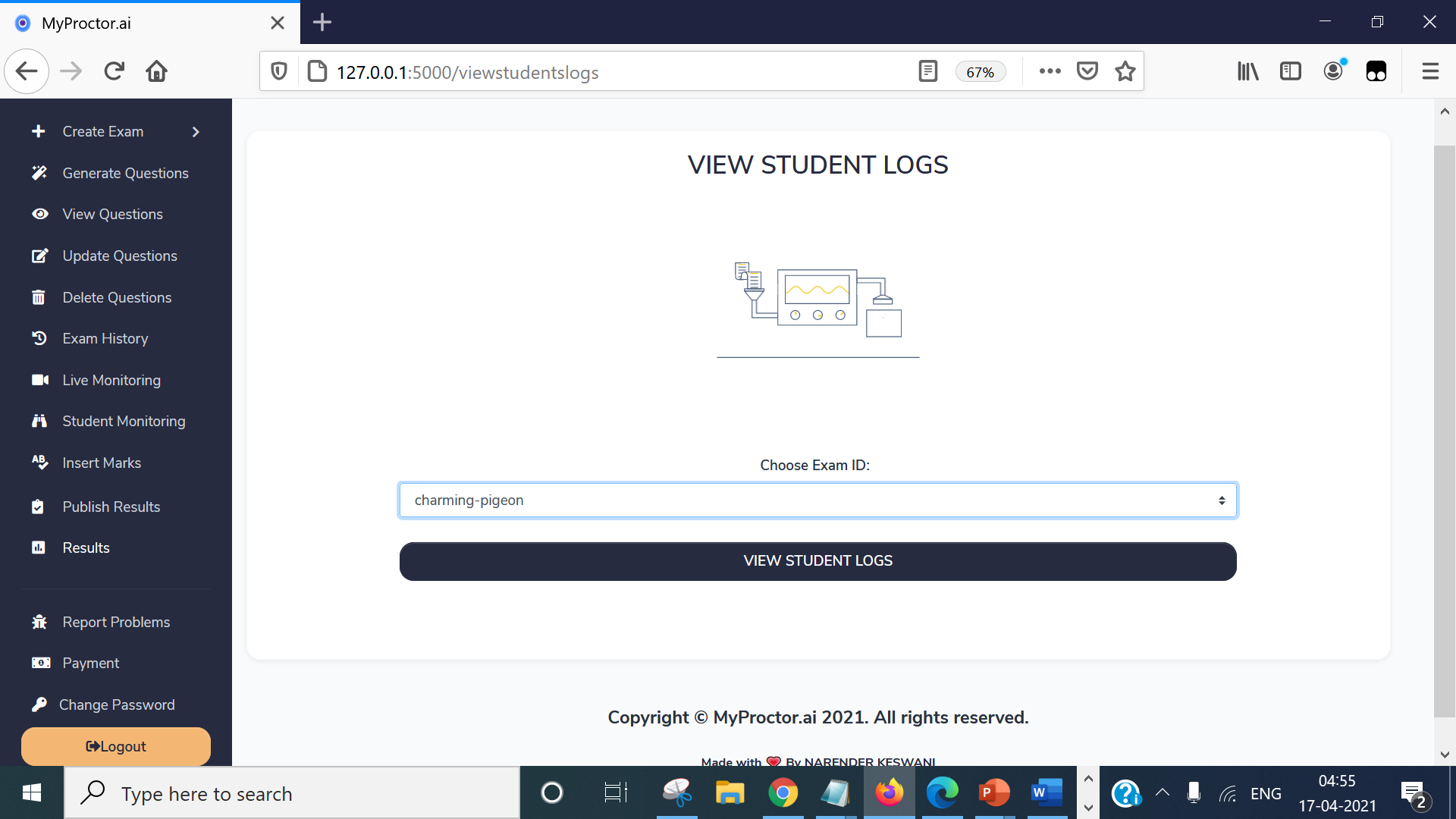Expand the Create Exam submenu chevron
This screenshot has width=1456, height=819.
tap(196, 131)
